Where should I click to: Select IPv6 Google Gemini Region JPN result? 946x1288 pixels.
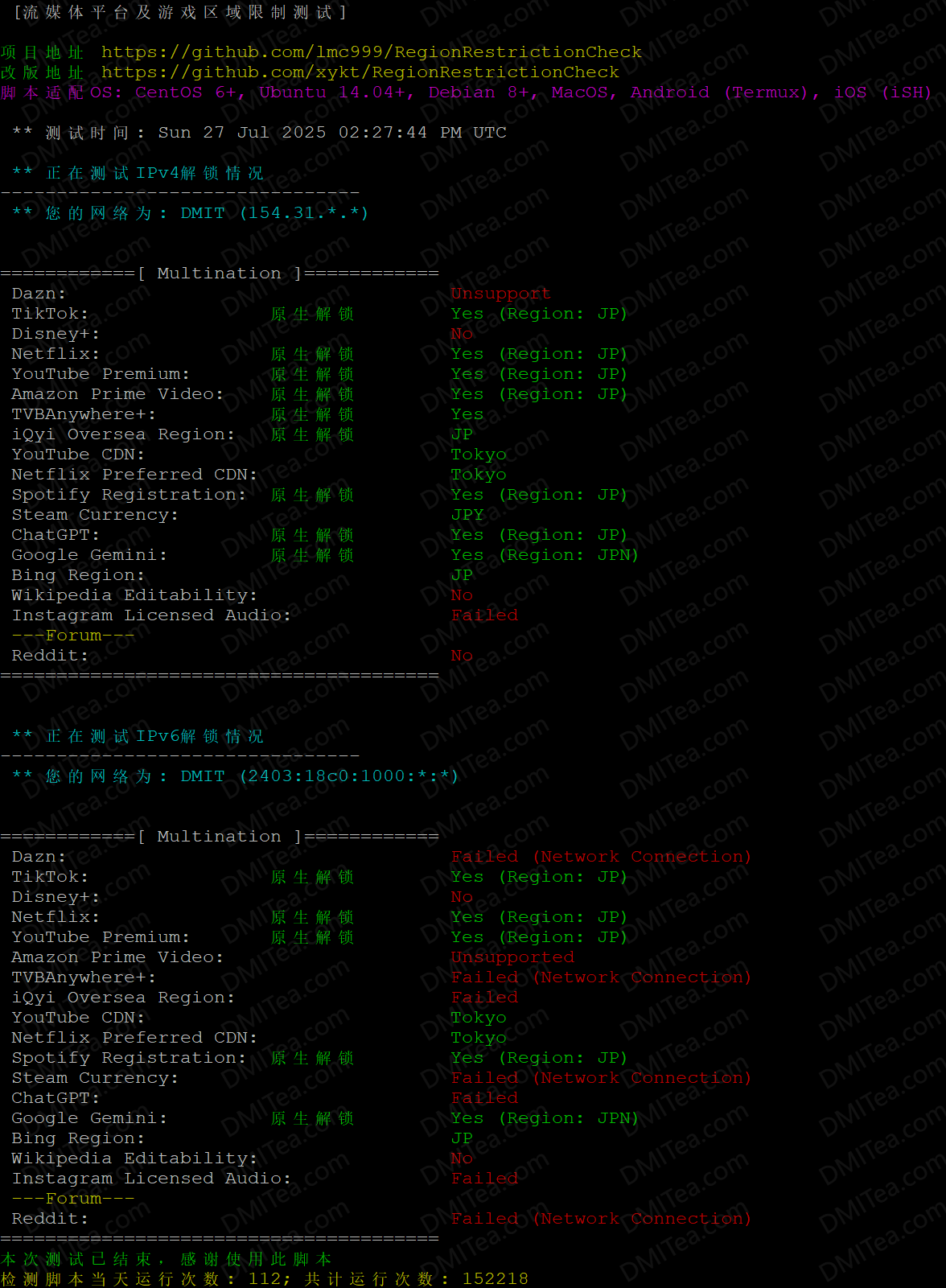point(545,1118)
